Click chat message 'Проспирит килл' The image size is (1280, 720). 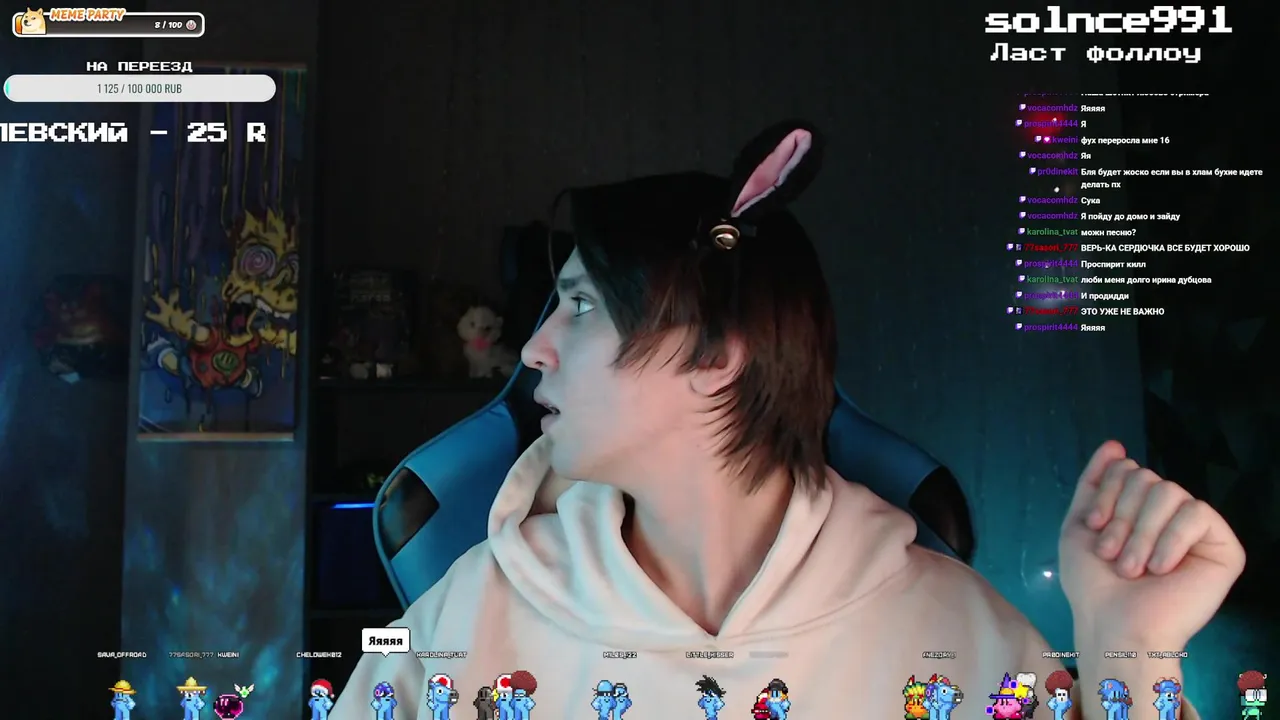(x=1113, y=264)
